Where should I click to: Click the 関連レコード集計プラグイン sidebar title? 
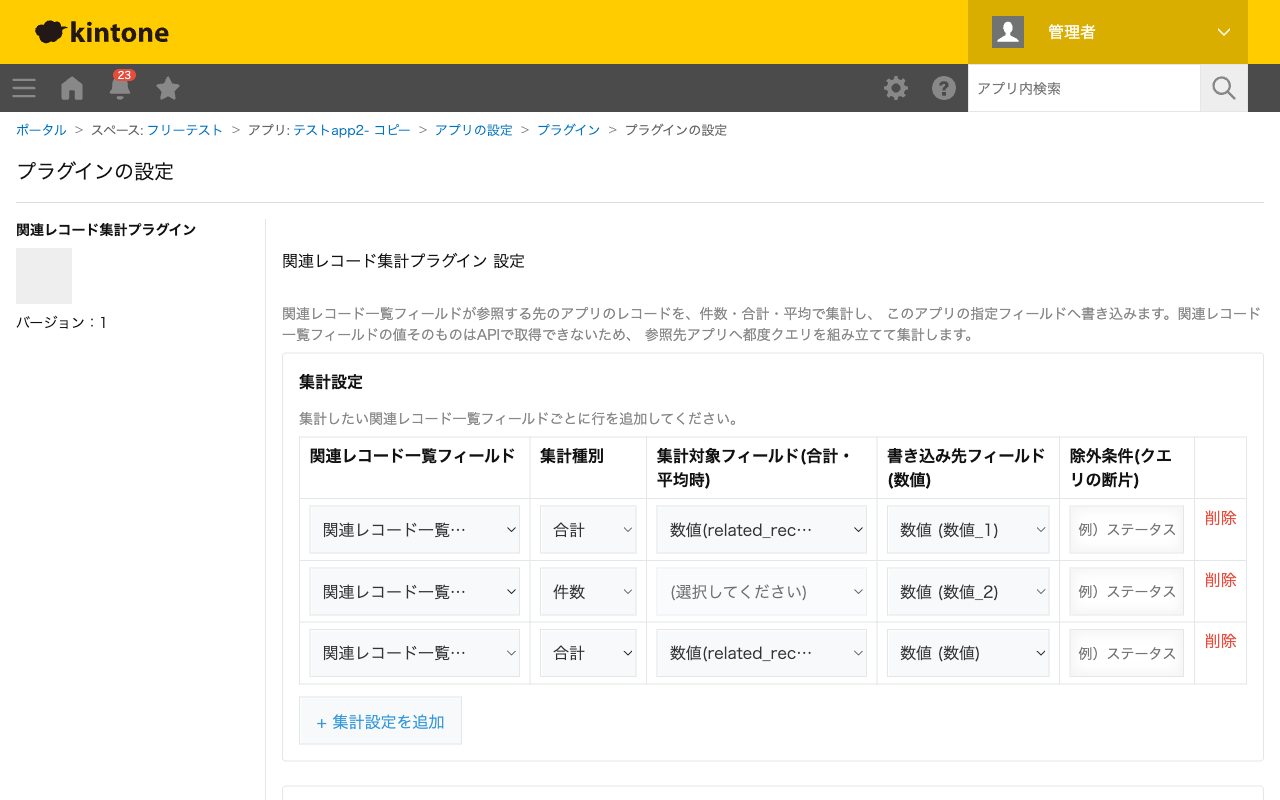coord(106,230)
